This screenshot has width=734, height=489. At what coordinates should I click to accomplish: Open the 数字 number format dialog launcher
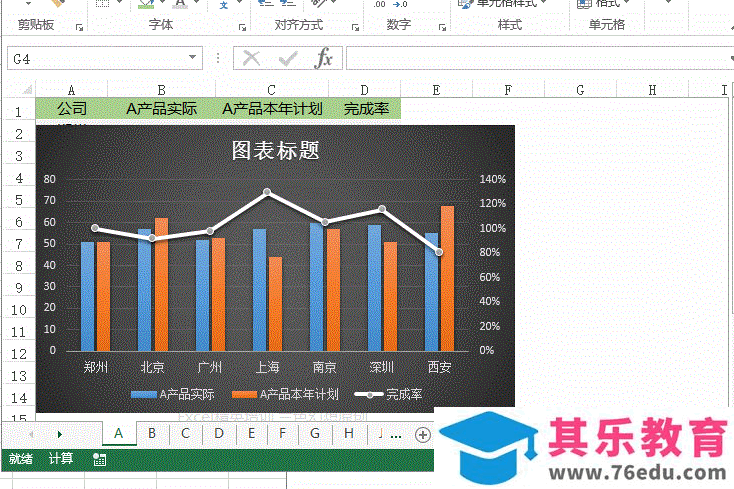(x=442, y=27)
